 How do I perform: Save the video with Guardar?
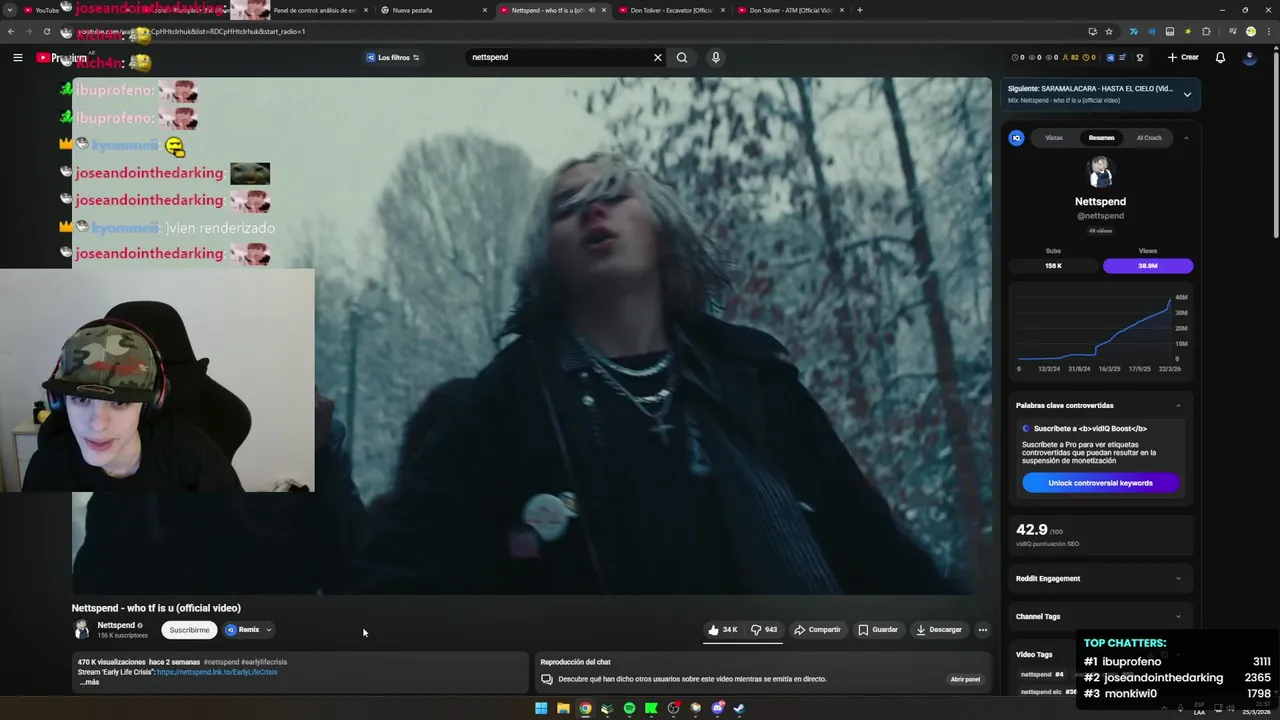point(878,630)
